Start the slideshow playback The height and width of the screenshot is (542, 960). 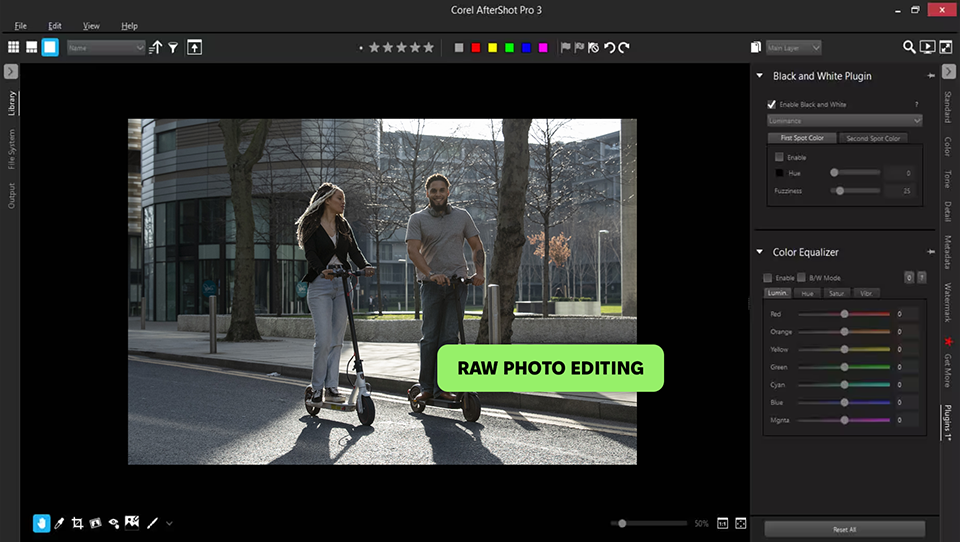click(x=927, y=47)
